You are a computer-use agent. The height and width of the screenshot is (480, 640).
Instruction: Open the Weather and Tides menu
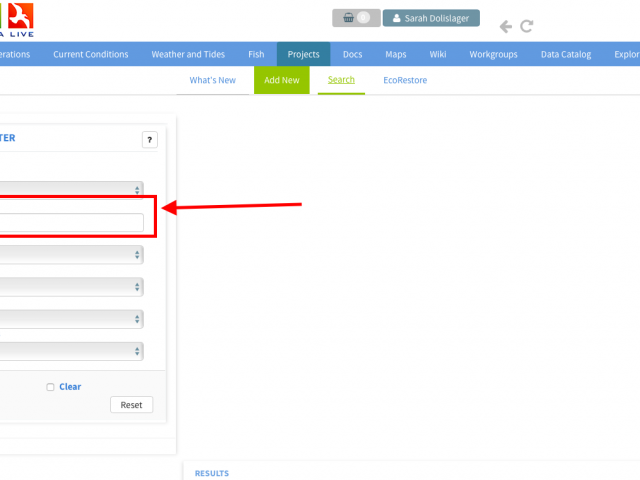189,55
